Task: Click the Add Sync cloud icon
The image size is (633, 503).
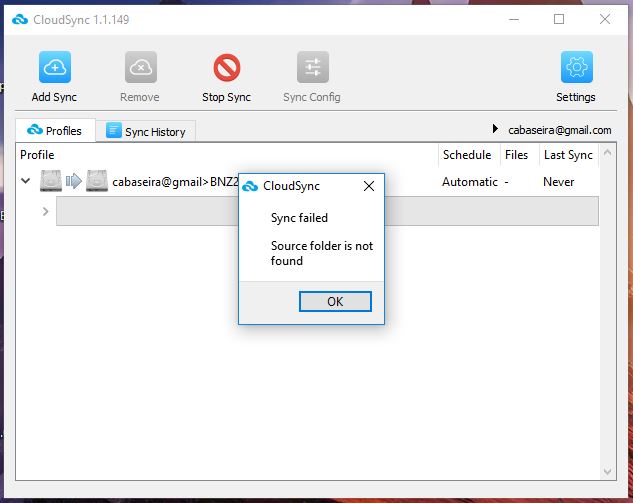Action: [x=55, y=67]
